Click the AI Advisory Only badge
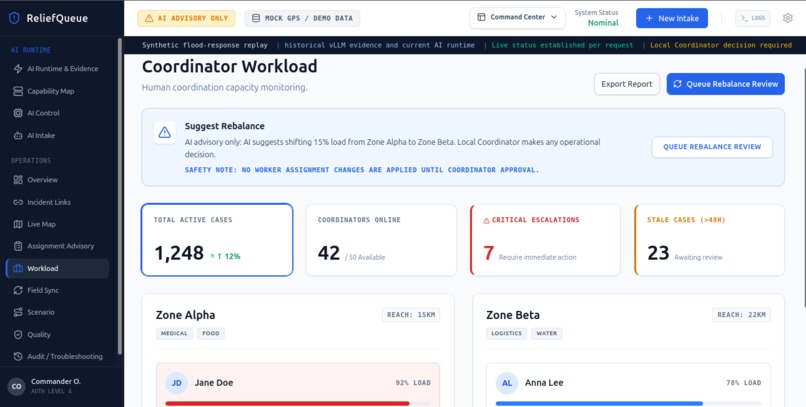This screenshot has height=407, width=806. (x=186, y=18)
